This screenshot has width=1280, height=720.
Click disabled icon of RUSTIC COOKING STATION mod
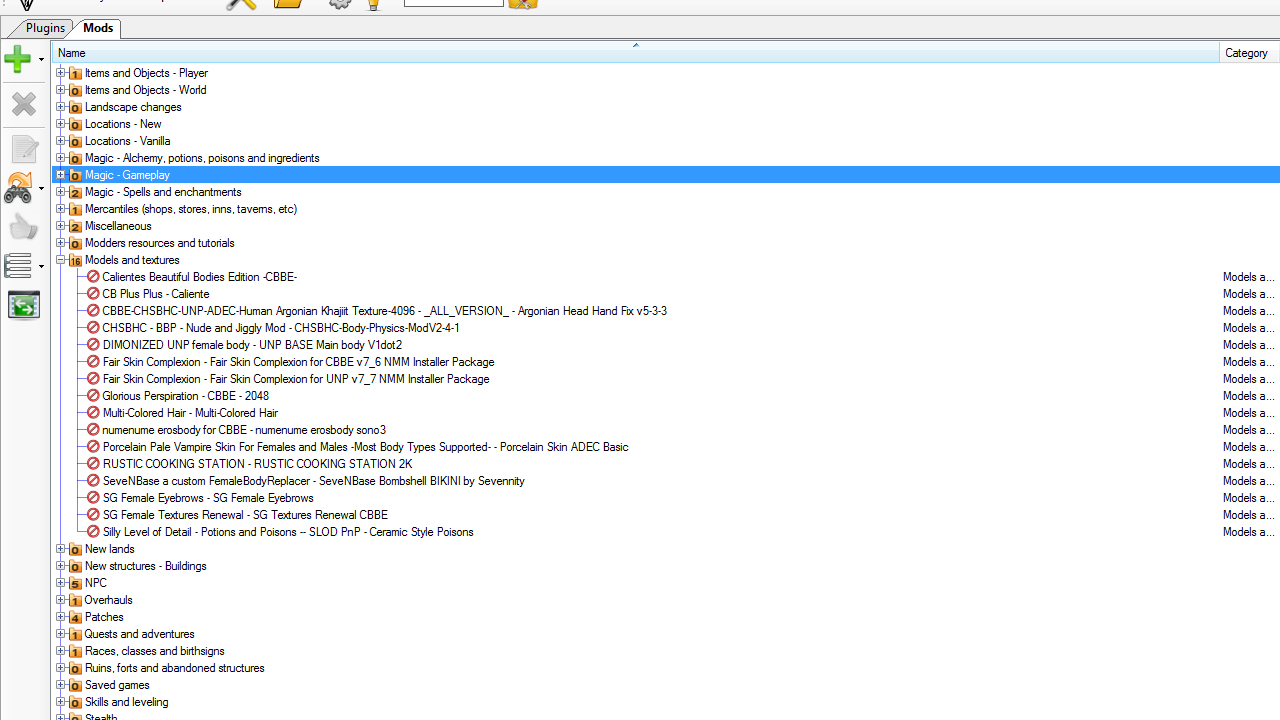93,464
